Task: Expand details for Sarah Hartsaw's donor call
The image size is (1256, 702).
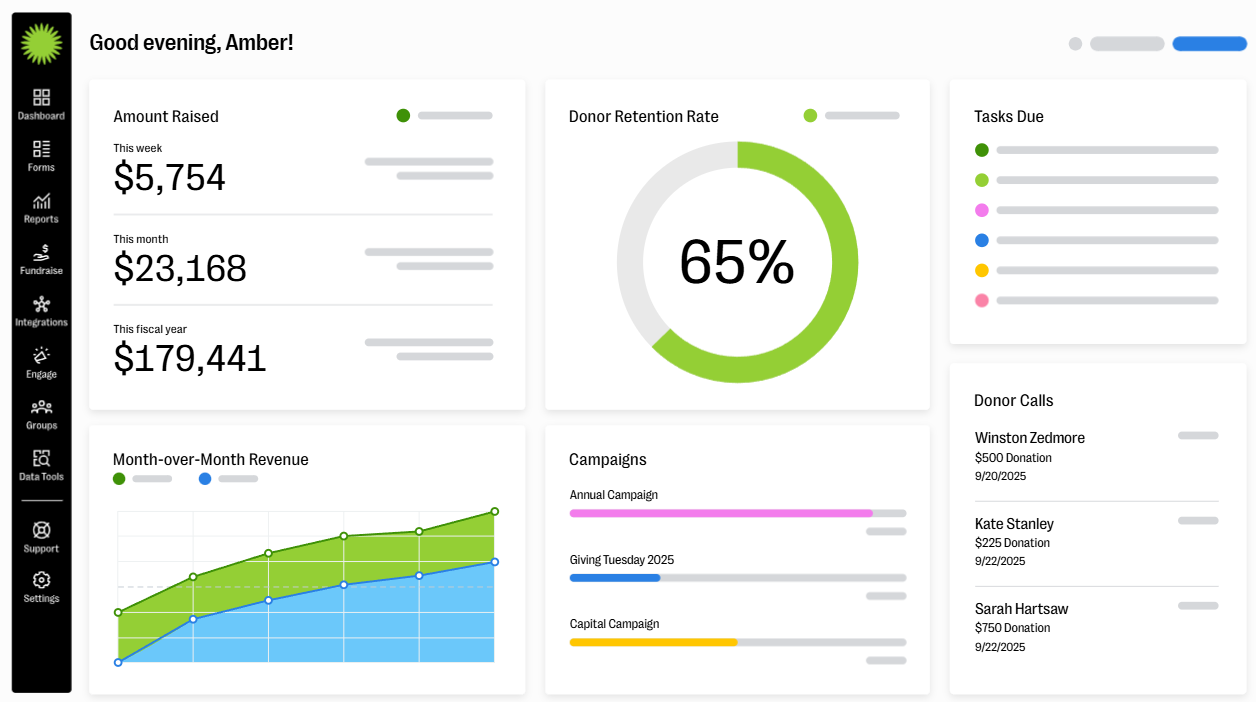Action: [x=1197, y=606]
